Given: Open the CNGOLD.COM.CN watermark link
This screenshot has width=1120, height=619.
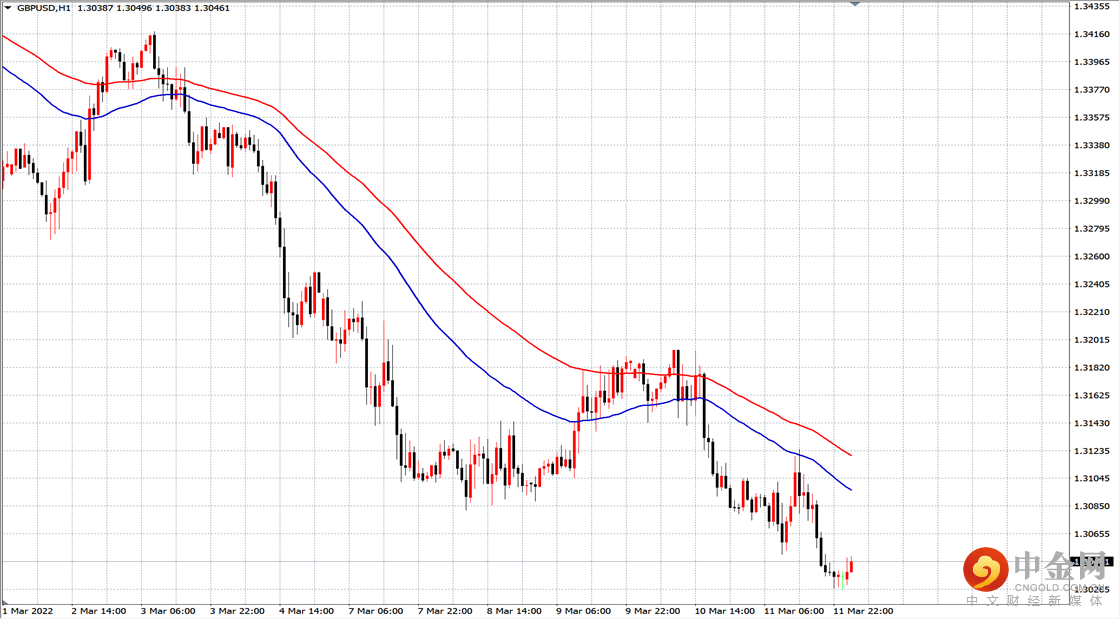Looking at the screenshot, I should 1059,587.
